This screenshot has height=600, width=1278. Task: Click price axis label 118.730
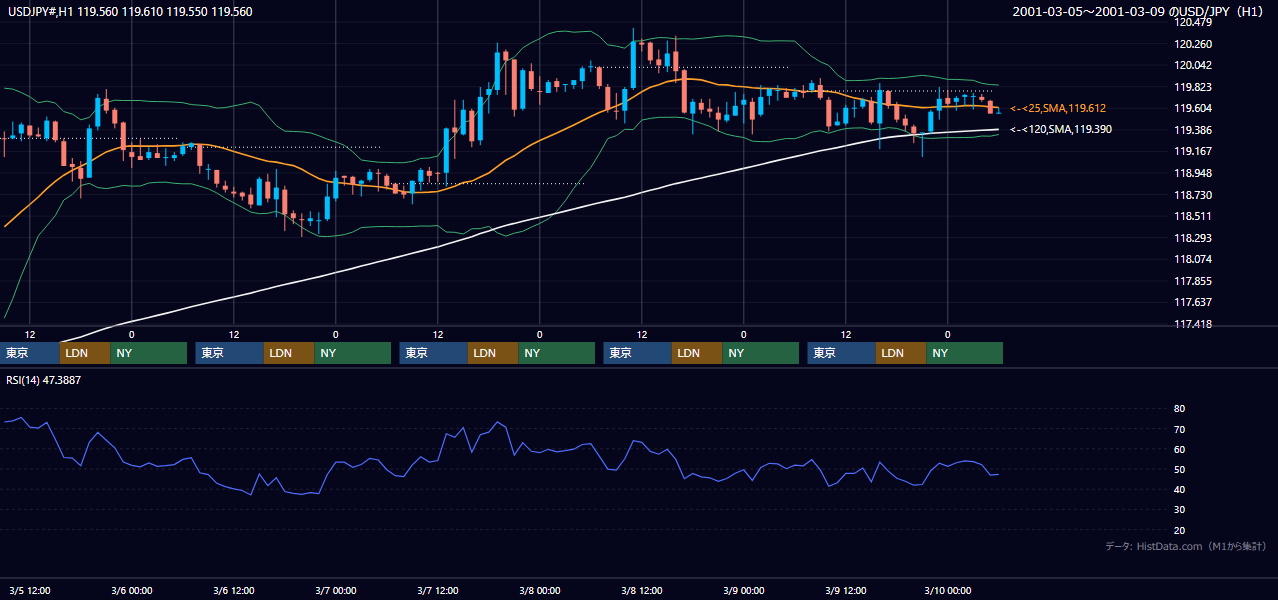pos(1193,195)
